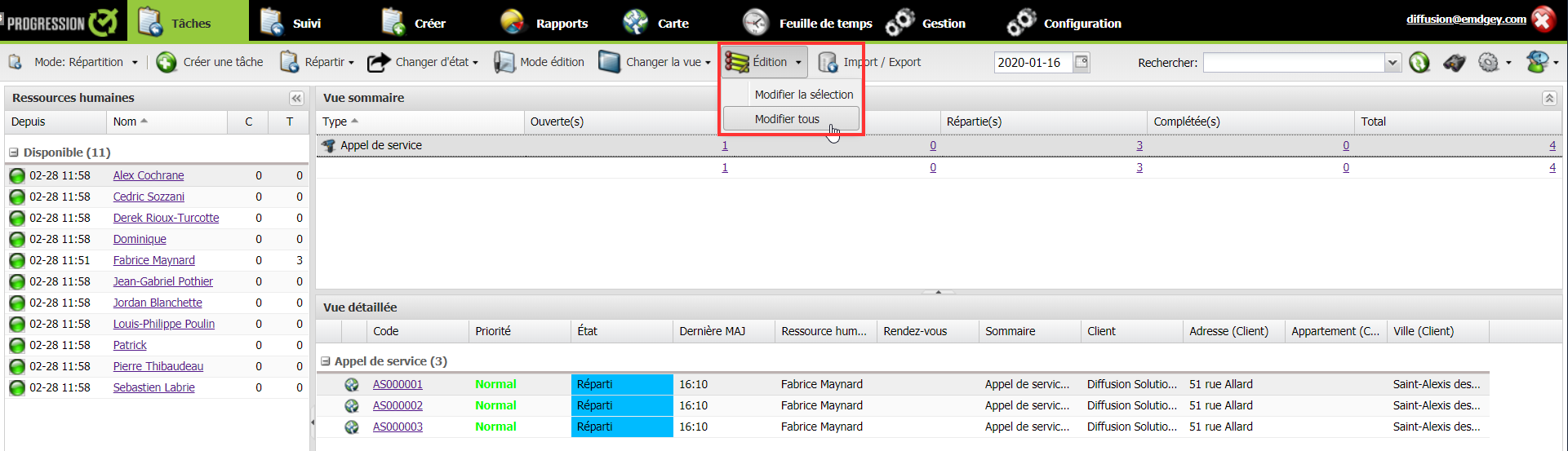Open the Rechercher combo box arrow
Image resolution: width=1568 pixels, height=451 pixels.
[1393, 63]
